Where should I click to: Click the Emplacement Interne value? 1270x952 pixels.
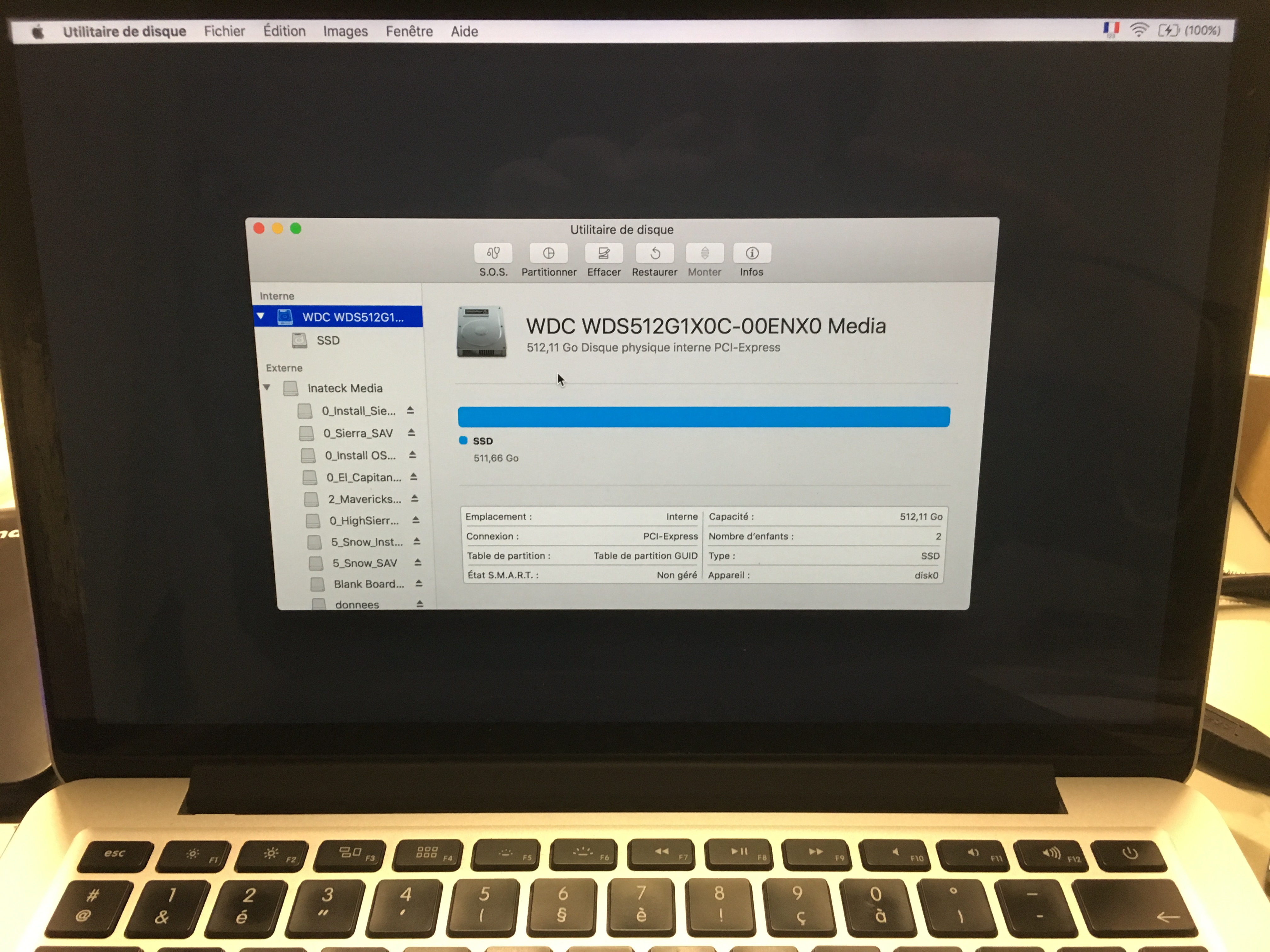pos(682,517)
